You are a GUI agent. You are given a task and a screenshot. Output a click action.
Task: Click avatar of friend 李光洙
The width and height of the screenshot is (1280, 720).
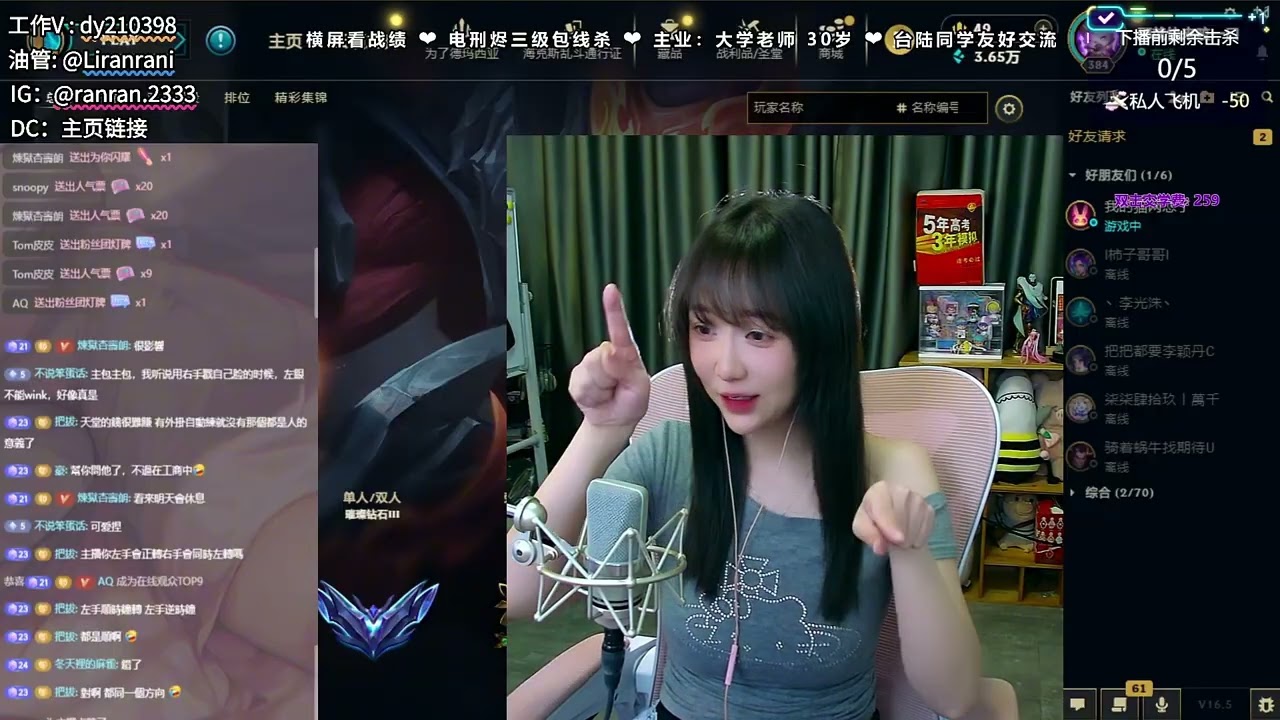point(1081,311)
